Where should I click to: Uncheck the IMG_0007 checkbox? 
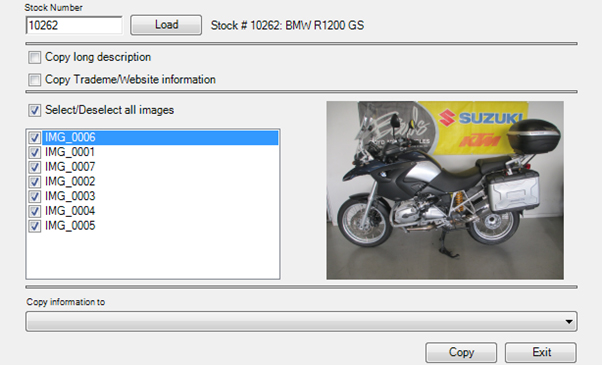(35, 167)
